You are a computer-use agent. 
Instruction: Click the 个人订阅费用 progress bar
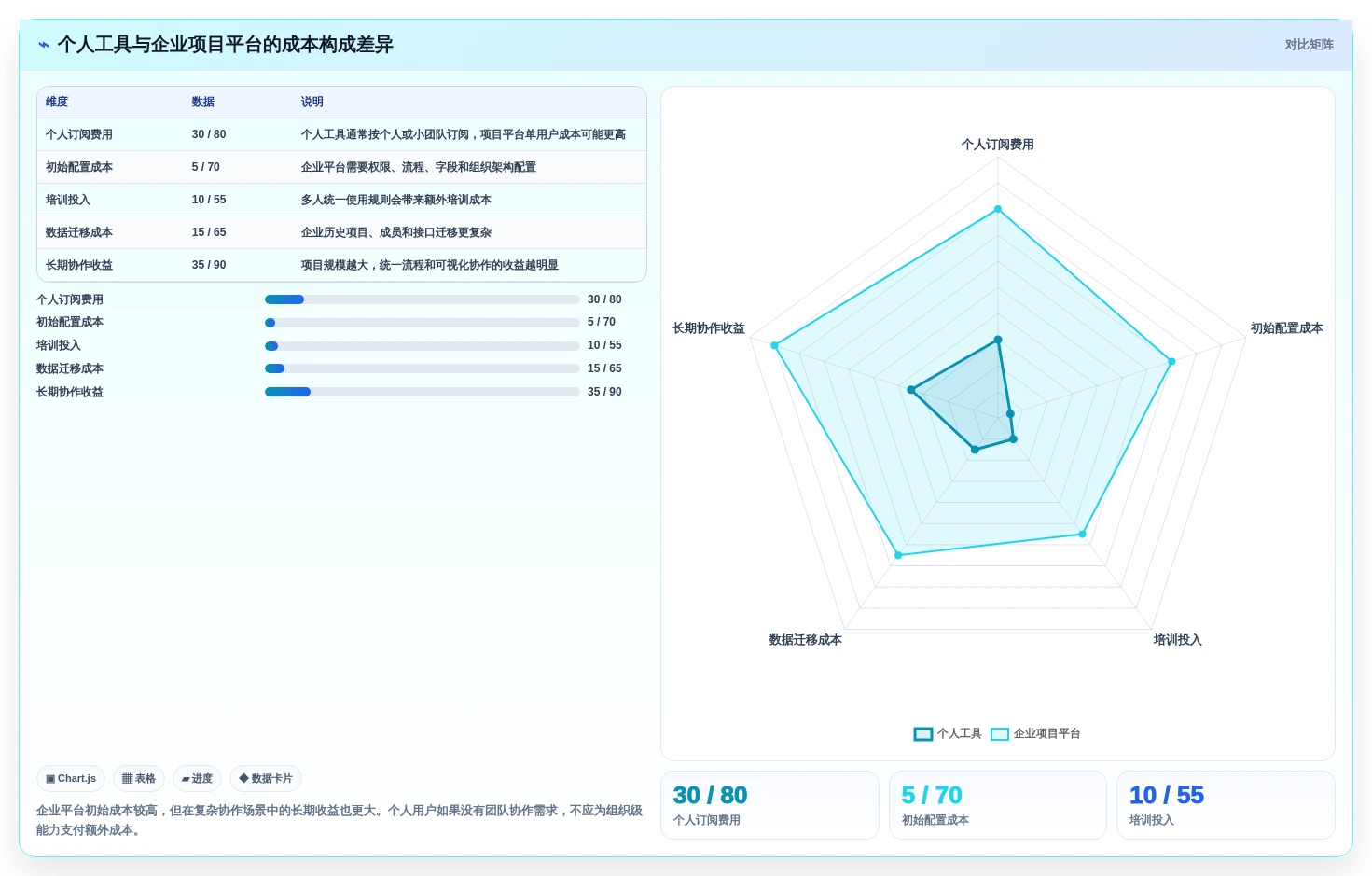coord(423,299)
